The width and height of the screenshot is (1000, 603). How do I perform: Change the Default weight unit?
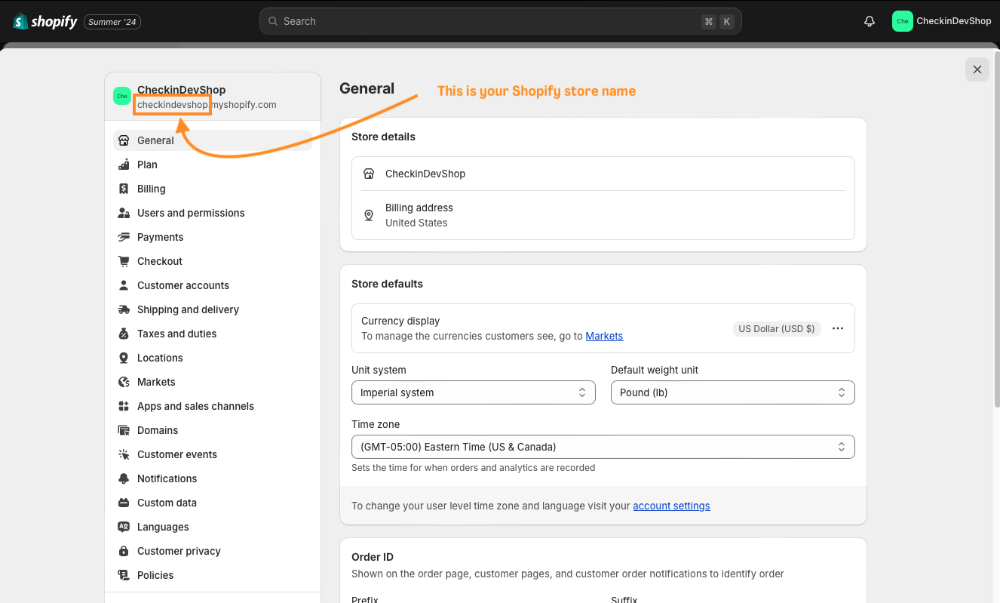(x=732, y=392)
